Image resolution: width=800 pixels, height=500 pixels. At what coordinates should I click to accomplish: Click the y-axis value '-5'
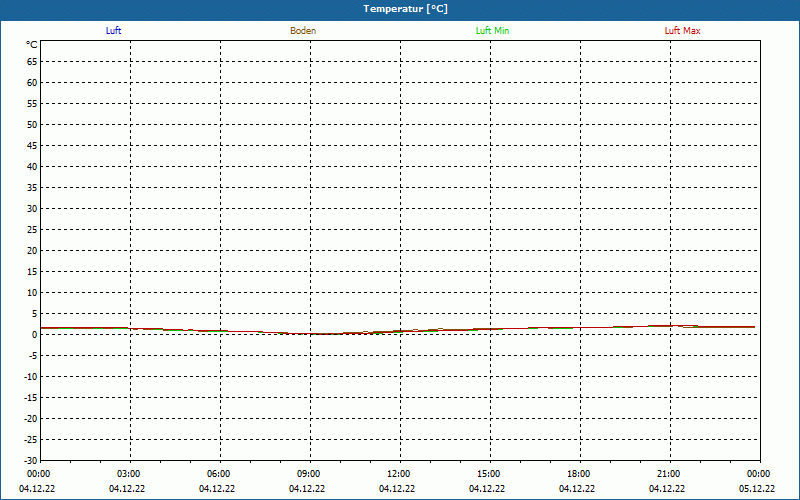pyautogui.click(x=33, y=356)
